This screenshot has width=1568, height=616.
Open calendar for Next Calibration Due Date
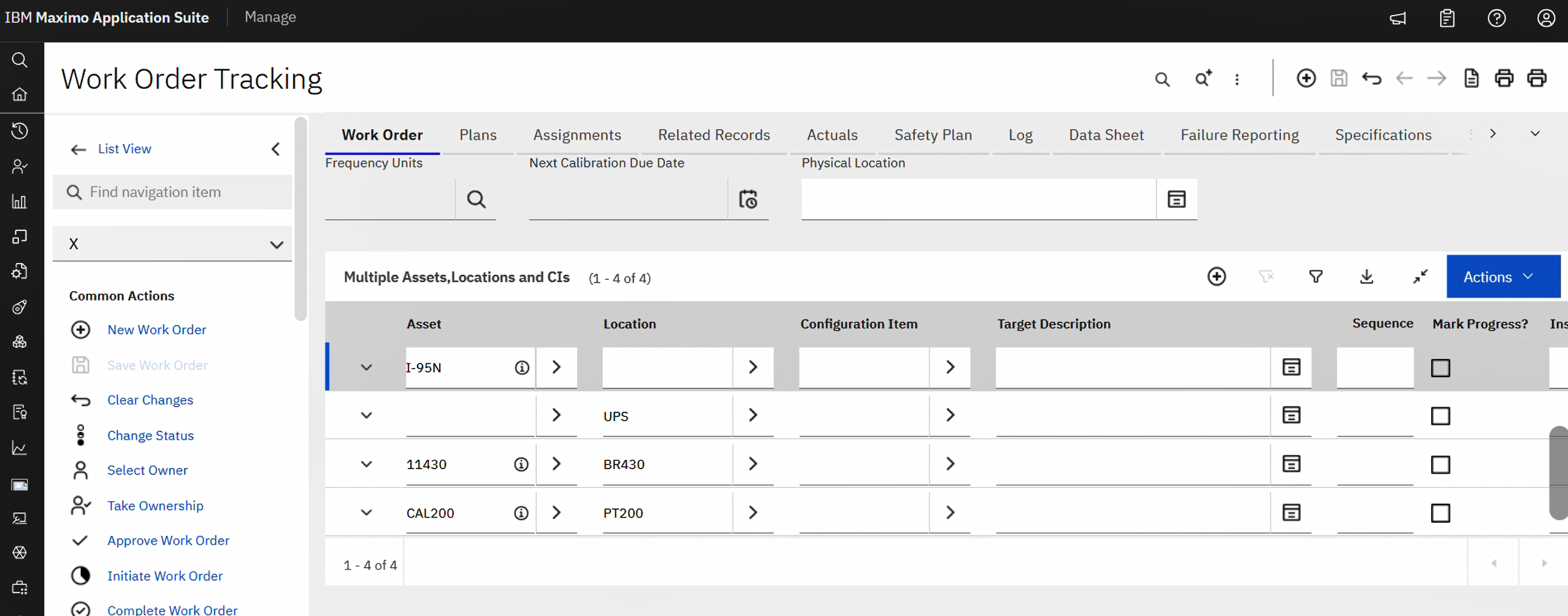(x=748, y=199)
